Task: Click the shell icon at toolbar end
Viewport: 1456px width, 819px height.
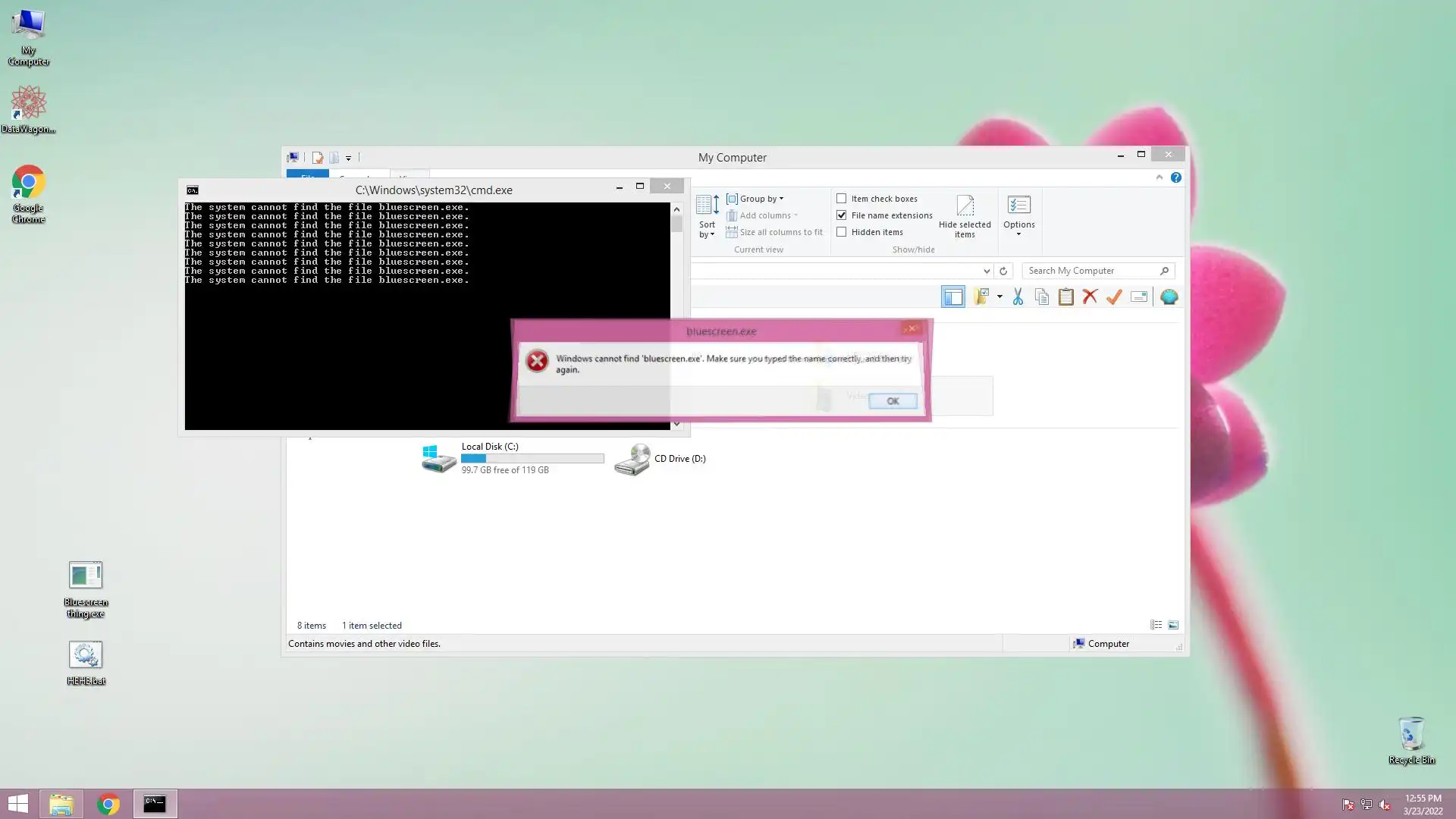Action: point(1169,297)
